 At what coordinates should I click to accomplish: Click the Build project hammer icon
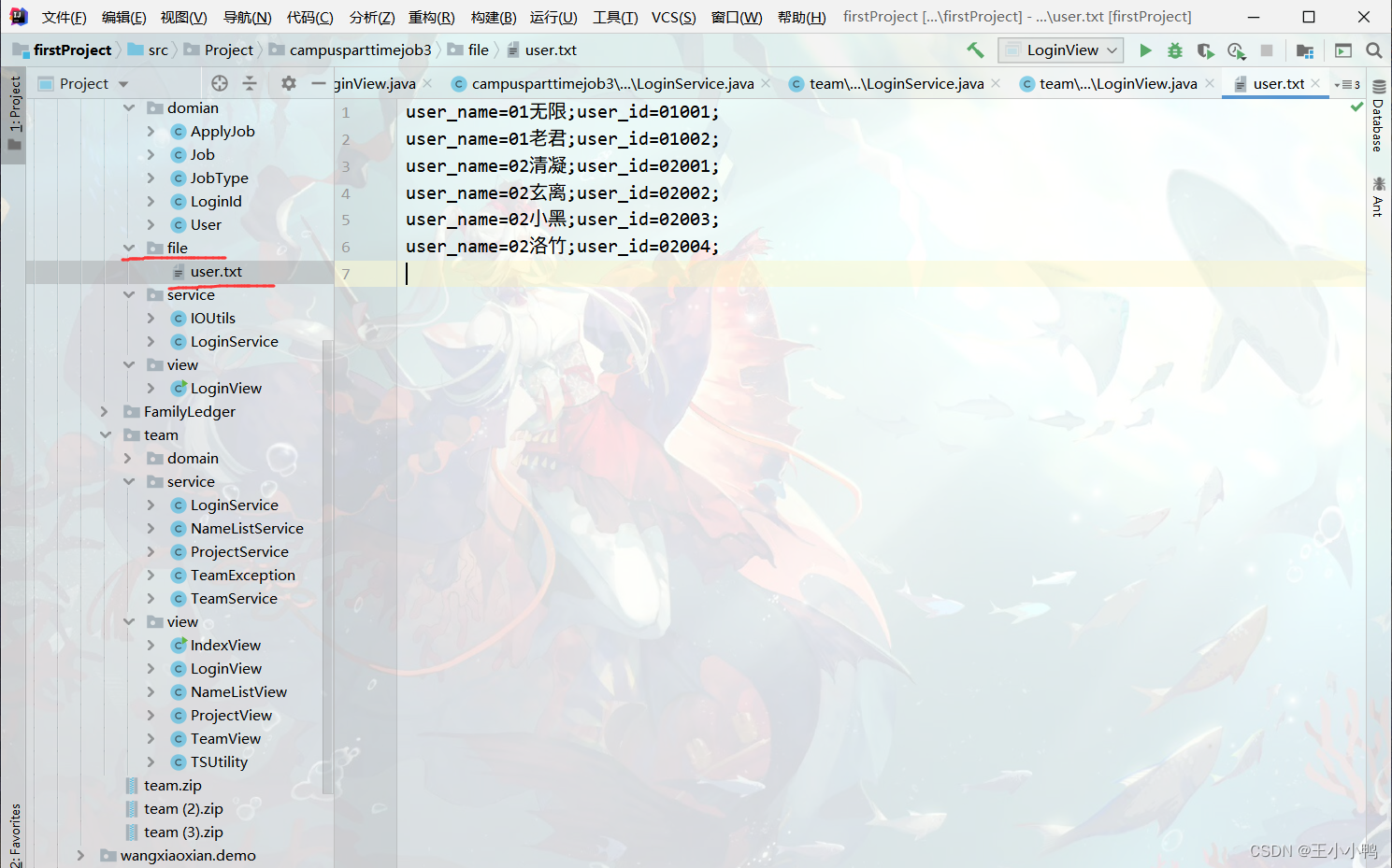[x=975, y=50]
